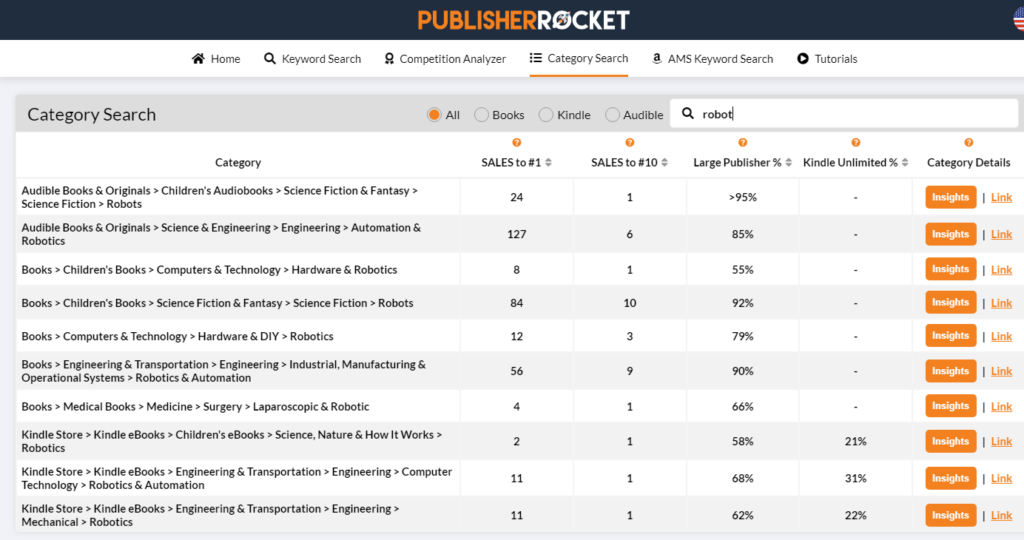Screen dimensions: 1024x540
Task: Click the 84 sales to #1 value
Action: click(x=517, y=303)
